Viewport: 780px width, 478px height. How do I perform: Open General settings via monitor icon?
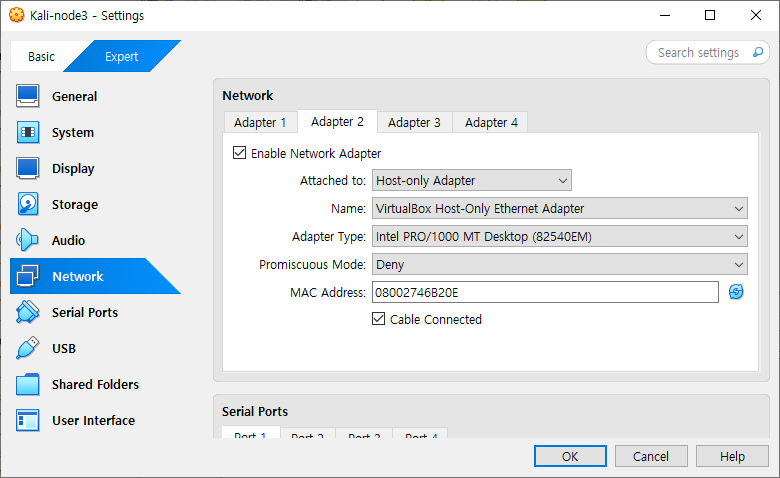click(x=27, y=96)
